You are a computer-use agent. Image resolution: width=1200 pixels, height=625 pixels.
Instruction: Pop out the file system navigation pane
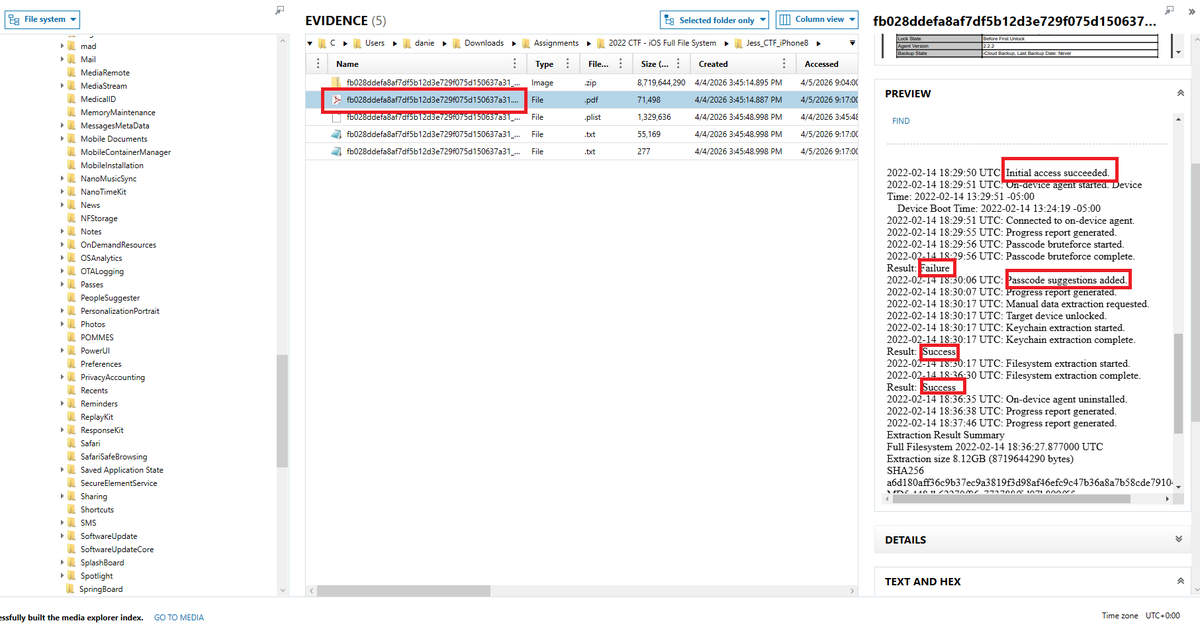pyautogui.click(x=279, y=9)
